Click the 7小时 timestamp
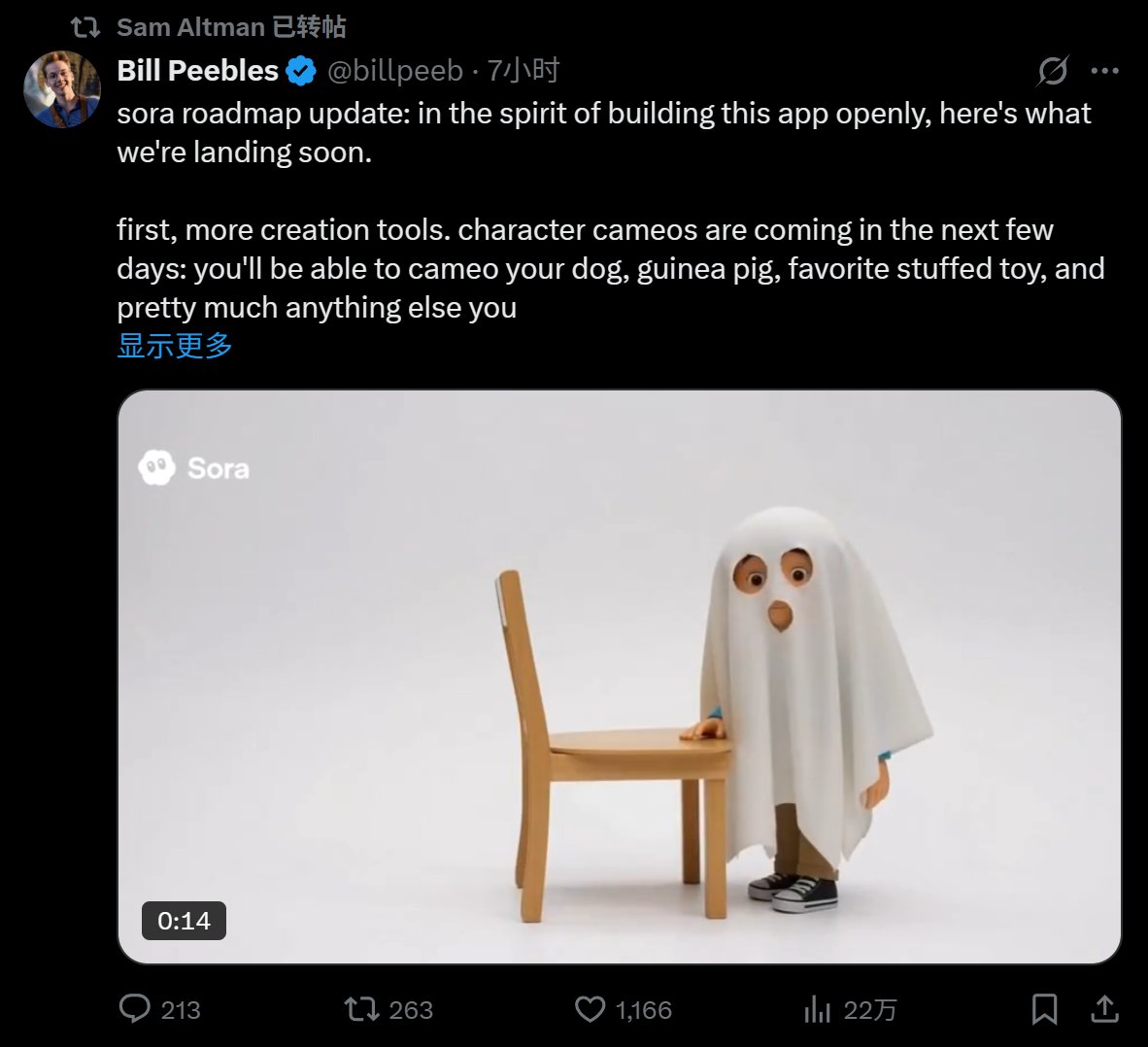Screen dimensions: 1148x1047 (523, 71)
